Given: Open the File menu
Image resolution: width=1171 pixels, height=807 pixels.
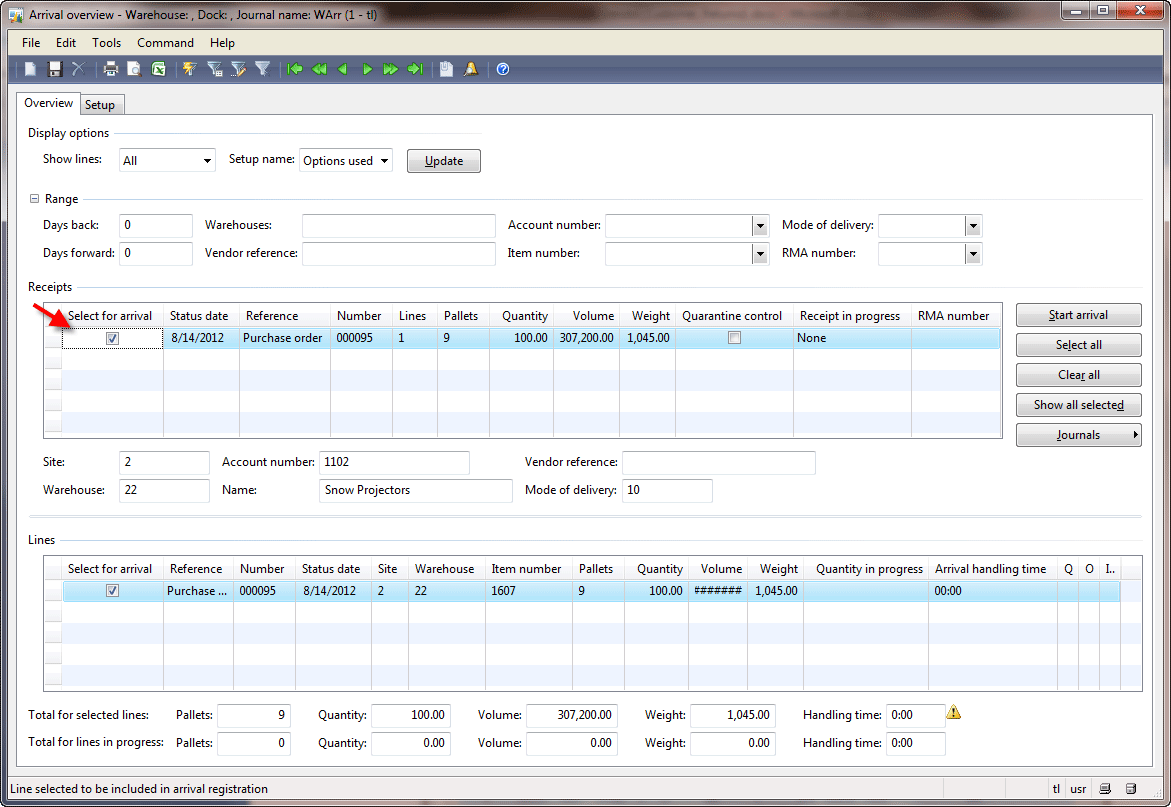Looking at the screenshot, I should pos(31,43).
